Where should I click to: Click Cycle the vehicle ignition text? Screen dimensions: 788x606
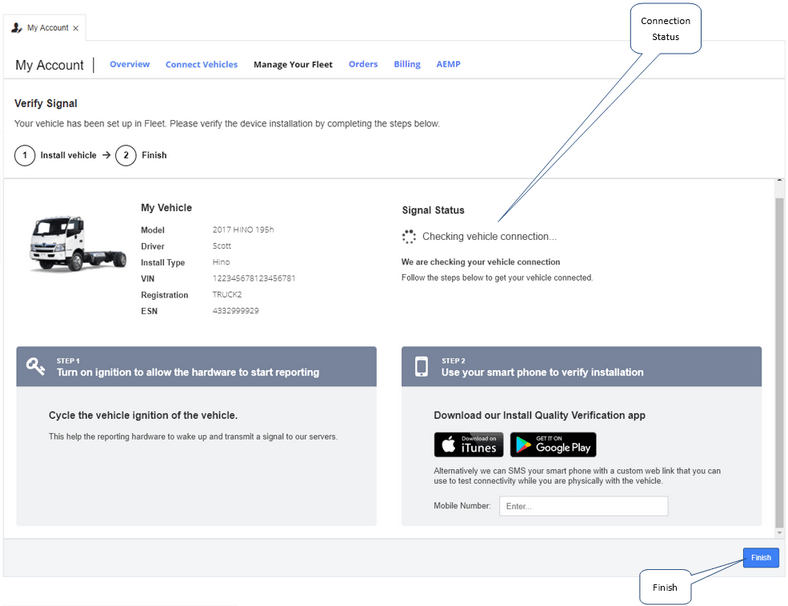pos(143,416)
